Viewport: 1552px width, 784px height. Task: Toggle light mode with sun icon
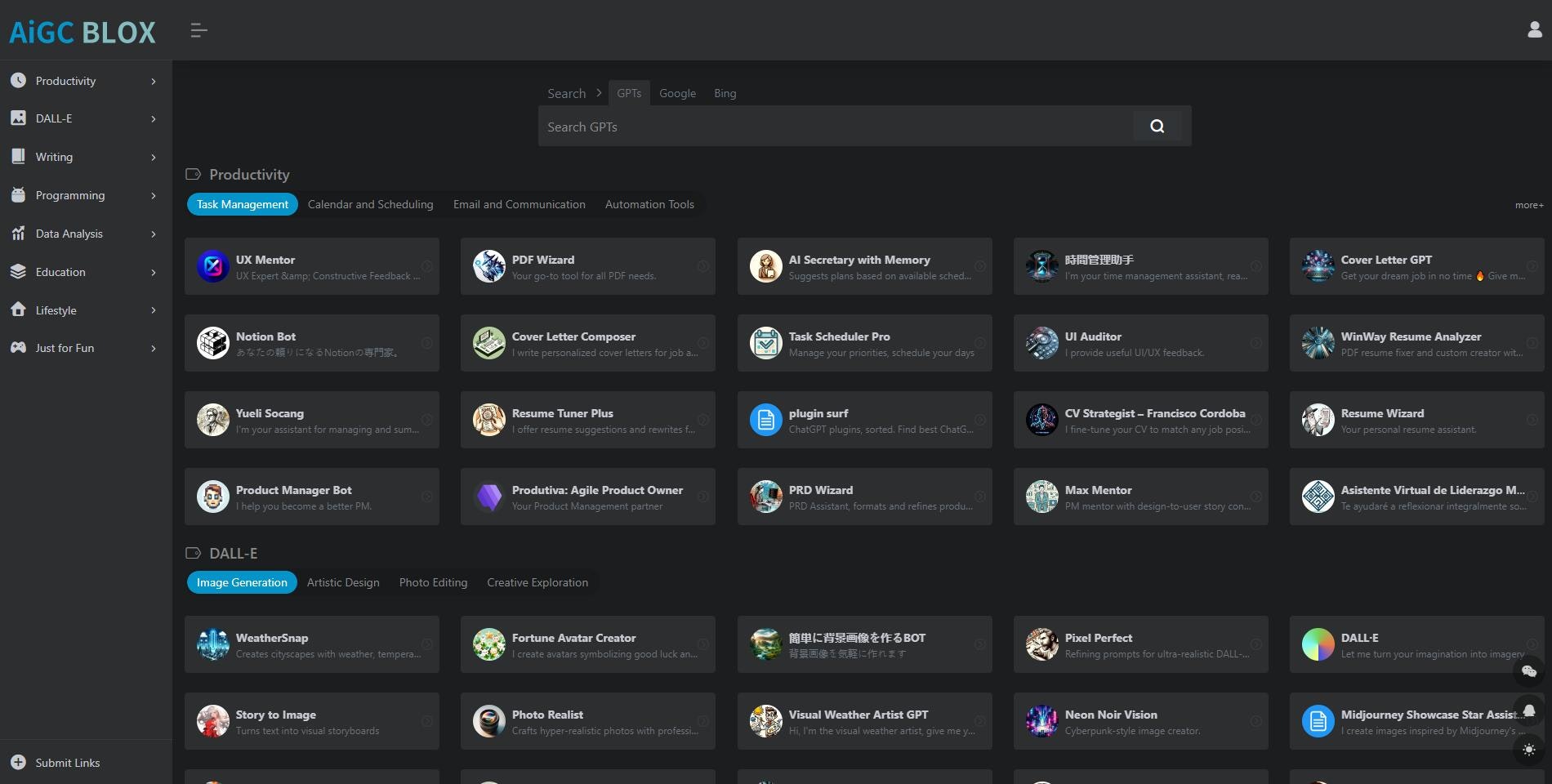pyautogui.click(x=1529, y=750)
